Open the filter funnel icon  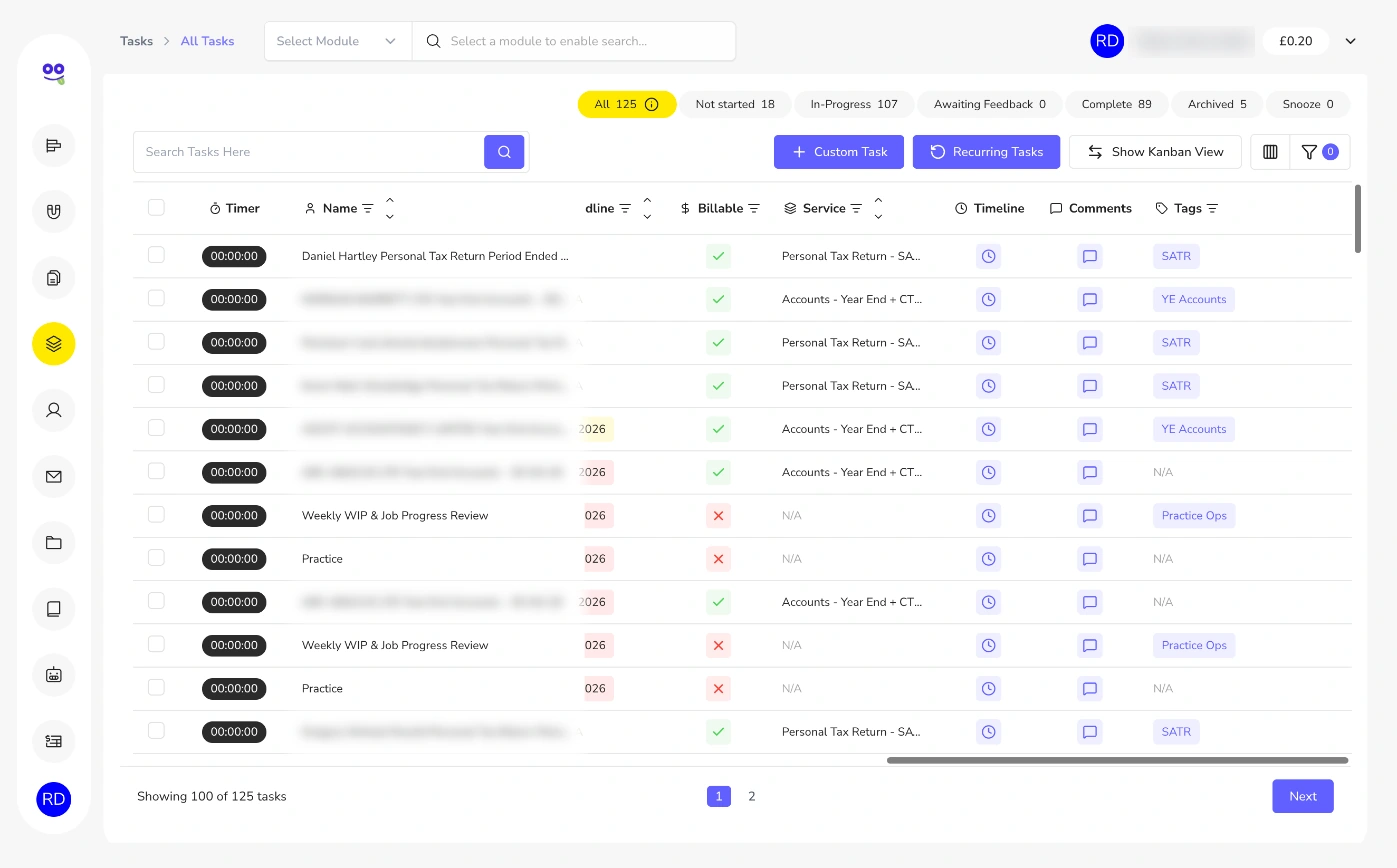[1319, 152]
